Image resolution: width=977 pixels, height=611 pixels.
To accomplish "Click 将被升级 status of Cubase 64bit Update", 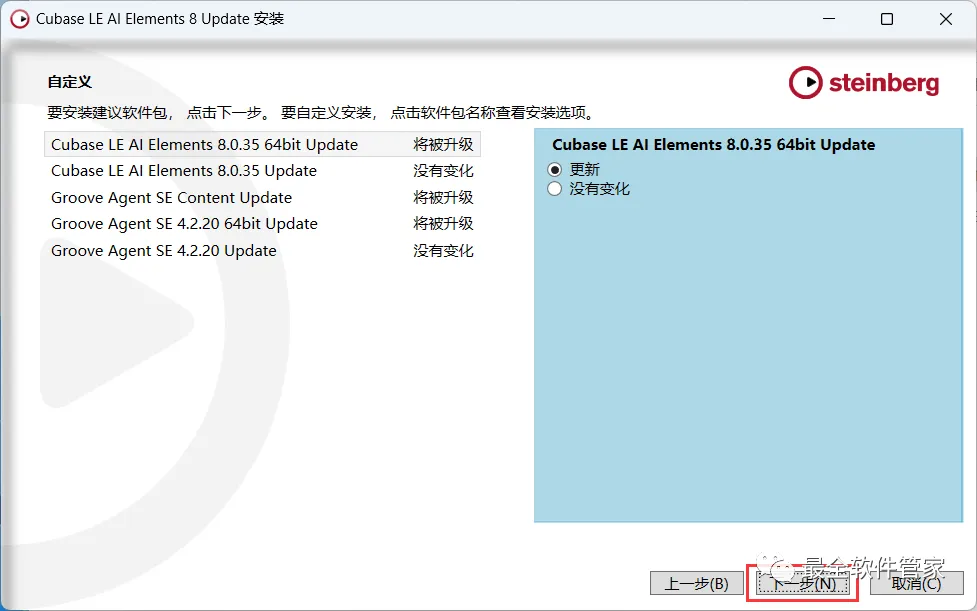I will pos(443,144).
